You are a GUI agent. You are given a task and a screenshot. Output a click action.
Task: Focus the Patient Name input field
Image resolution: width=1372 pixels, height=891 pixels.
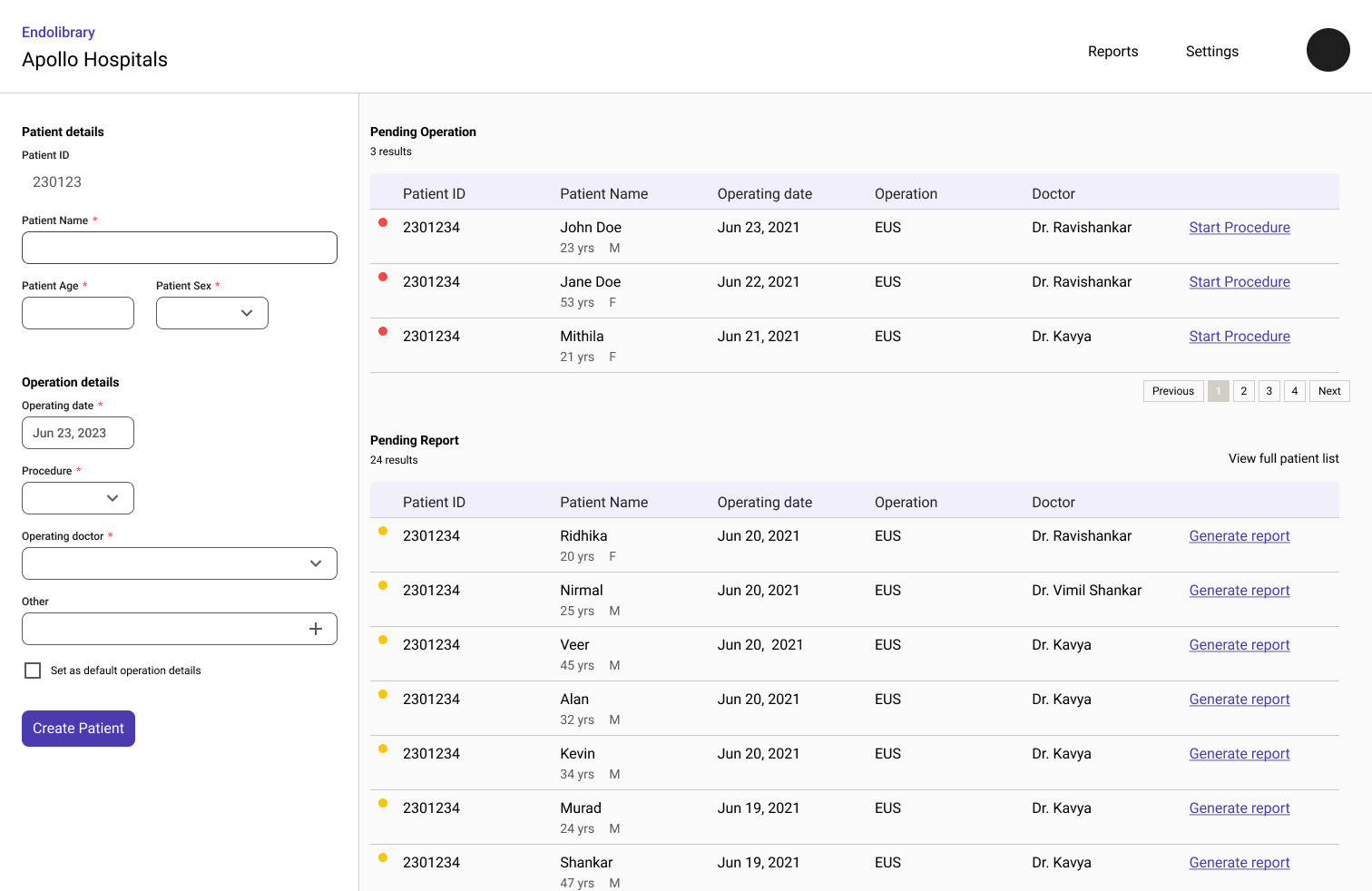pyautogui.click(x=180, y=248)
